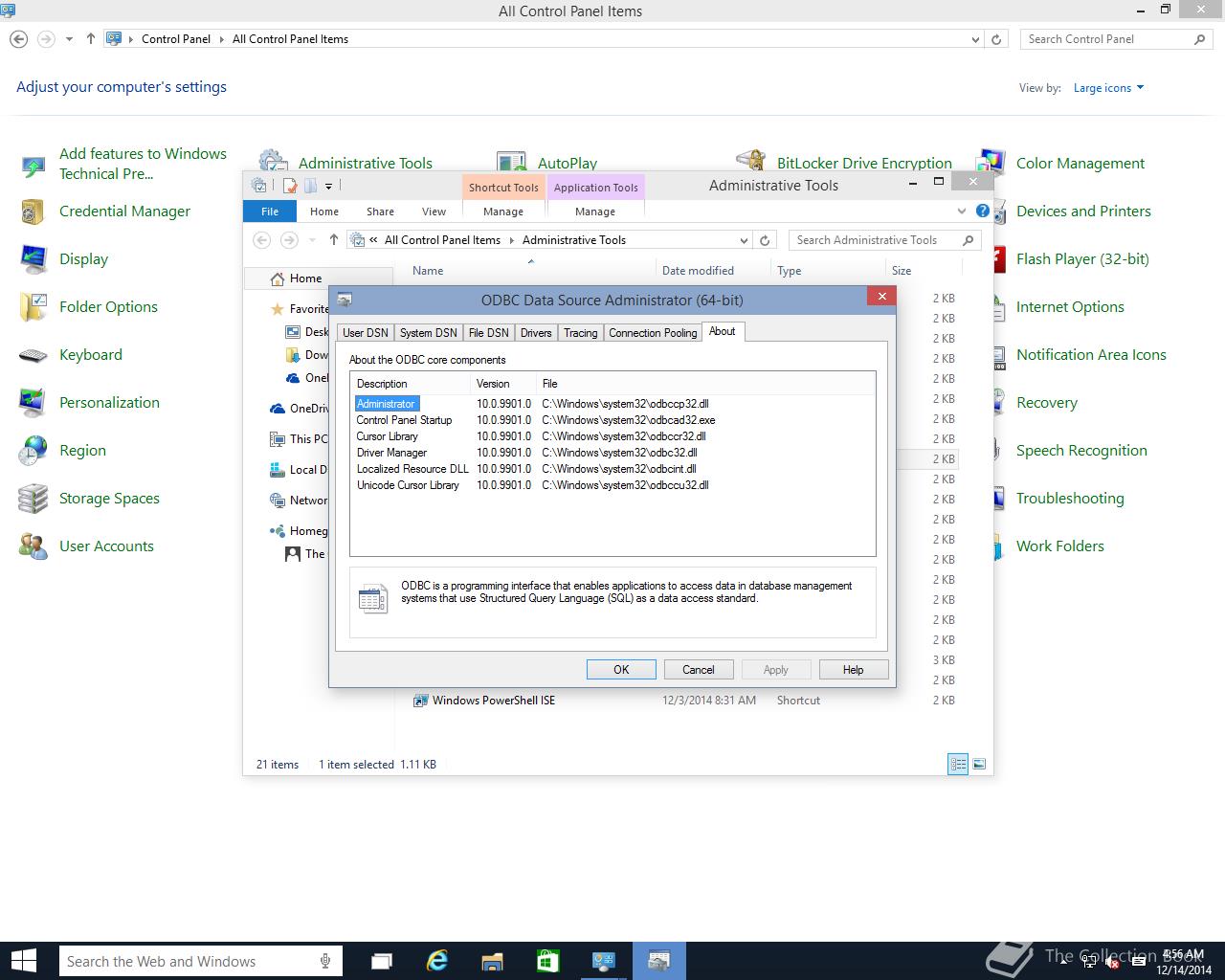
Task: Open the File menu in Administrative Tools
Action: click(x=270, y=212)
